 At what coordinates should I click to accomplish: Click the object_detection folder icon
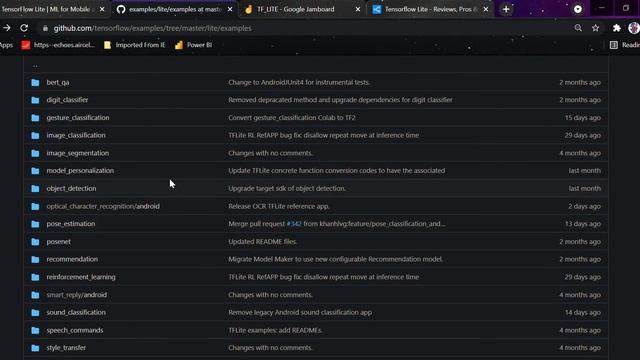click(x=36, y=189)
